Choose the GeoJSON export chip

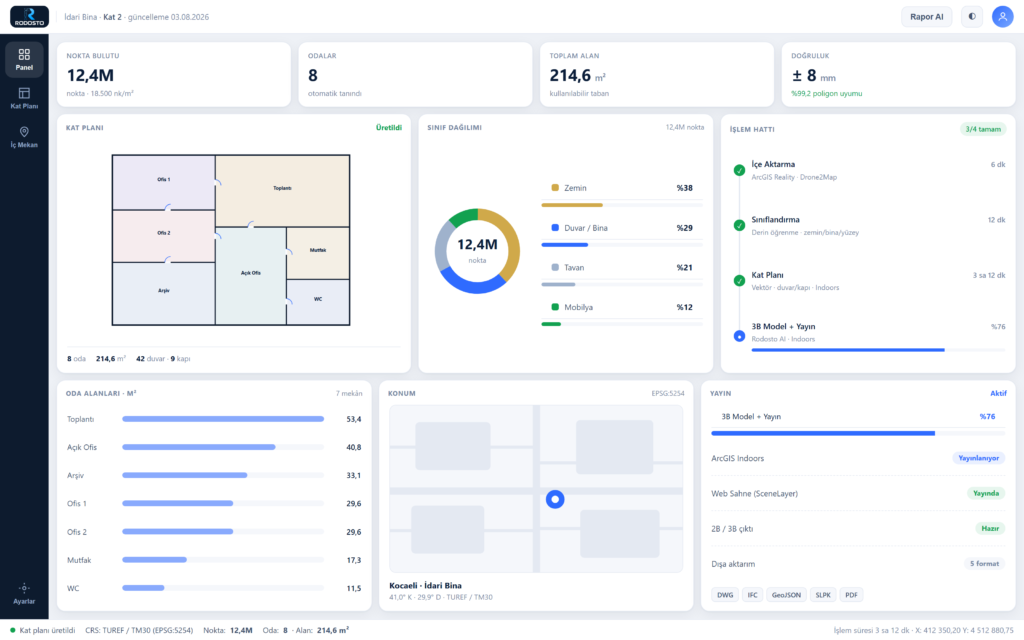pyautogui.click(x=786, y=595)
